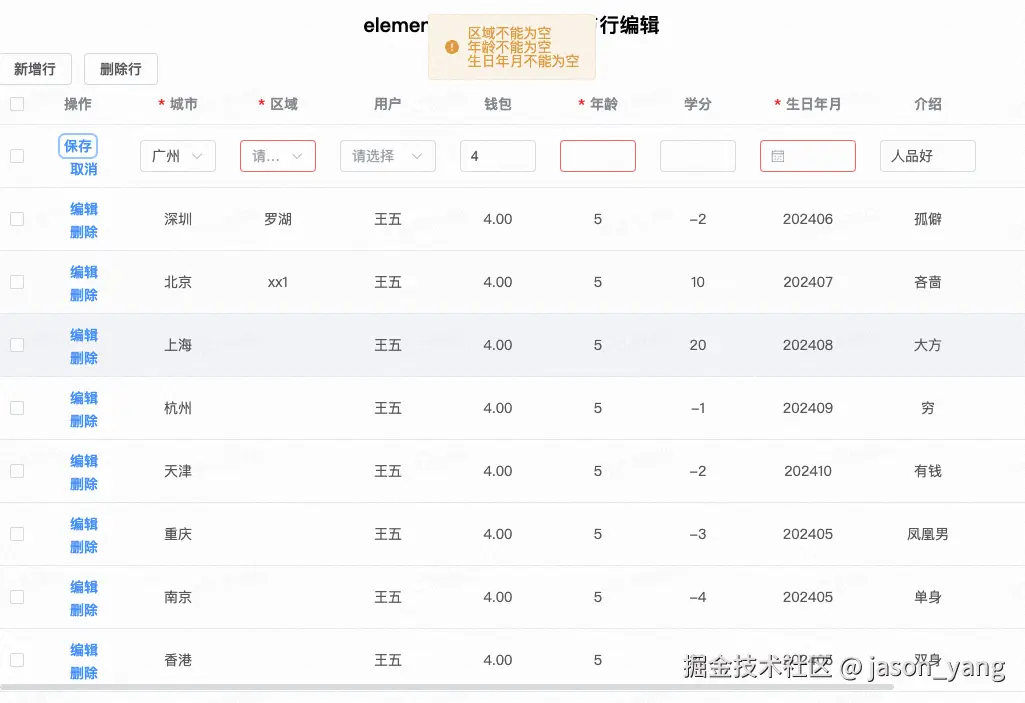The image size is (1025, 703).
Task: Click the validation warning message popup
Action: pyautogui.click(x=512, y=47)
